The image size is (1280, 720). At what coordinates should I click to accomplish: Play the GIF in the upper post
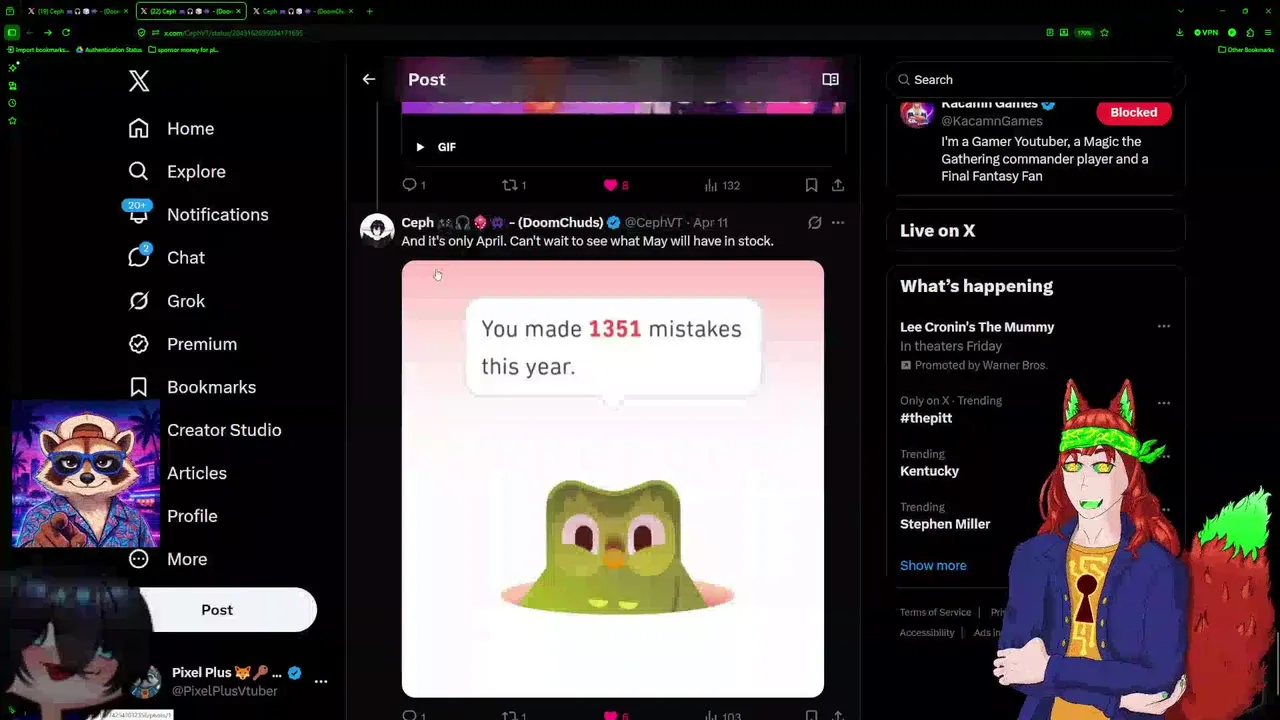420,147
